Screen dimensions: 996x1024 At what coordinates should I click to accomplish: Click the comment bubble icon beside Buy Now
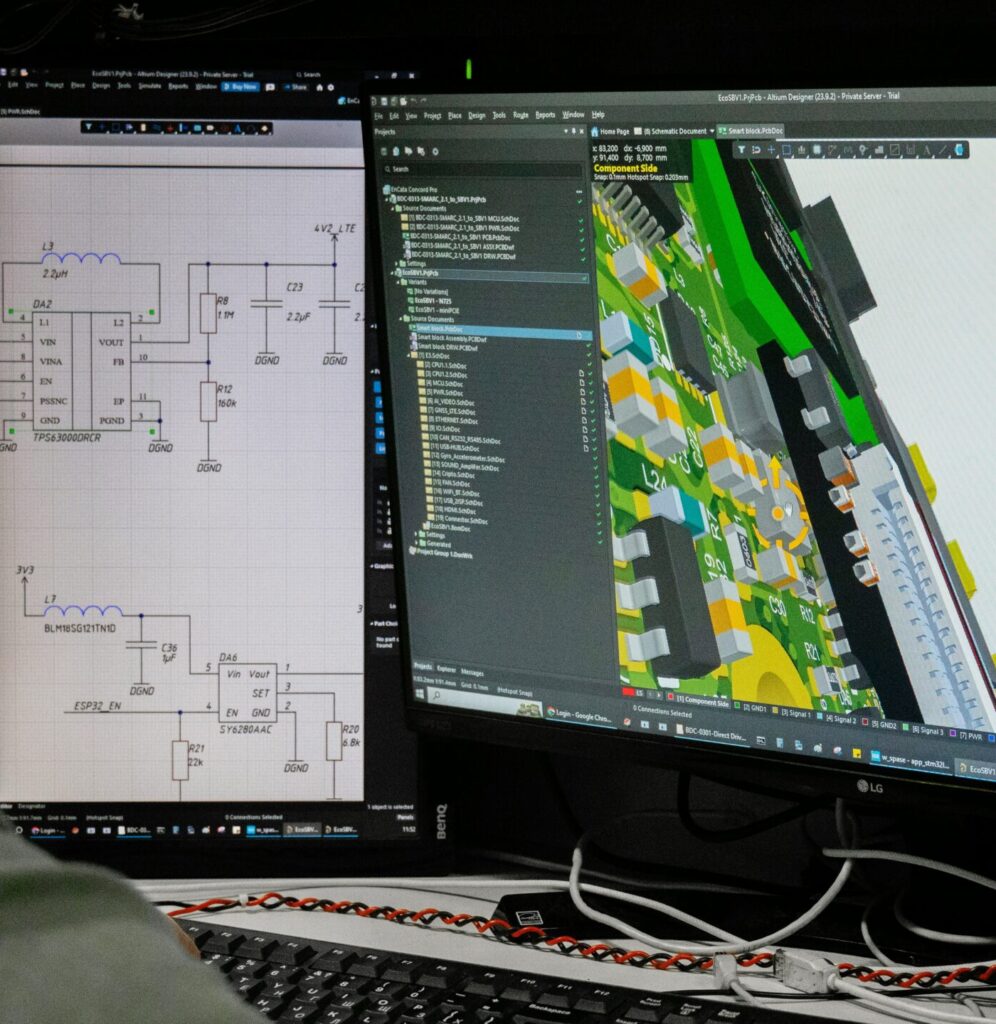point(270,87)
